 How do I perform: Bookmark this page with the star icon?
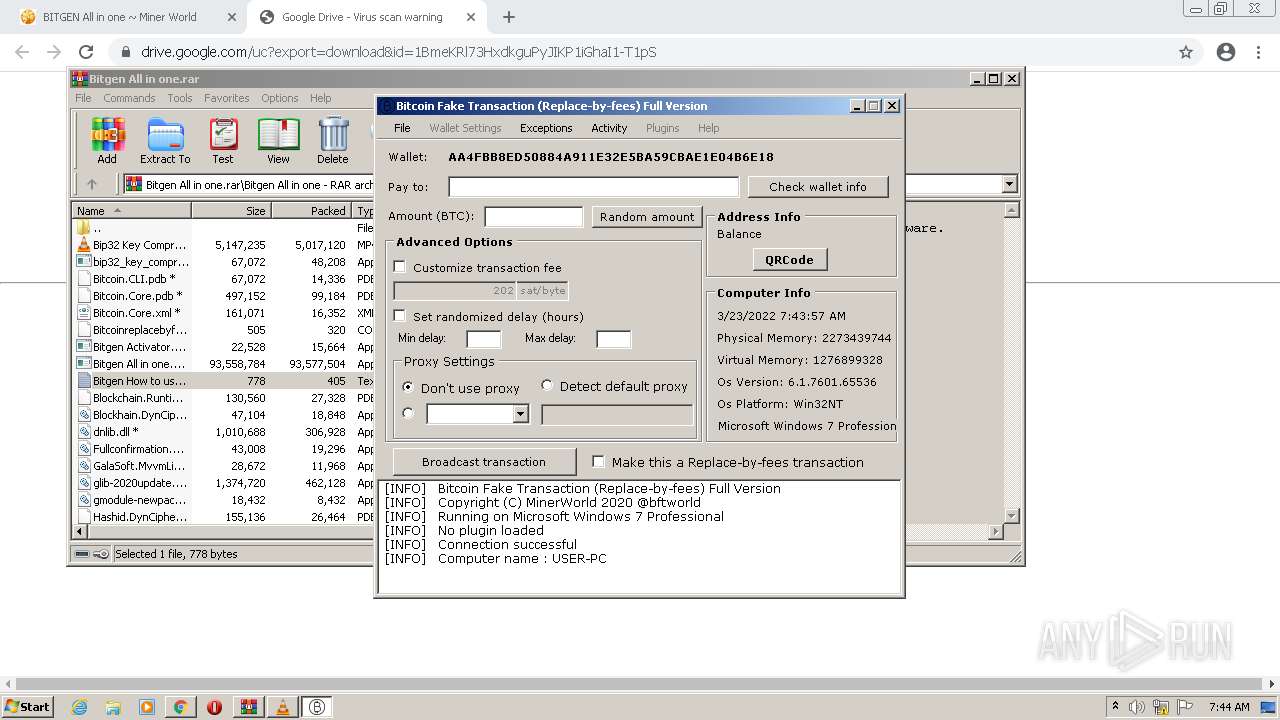[x=1186, y=52]
